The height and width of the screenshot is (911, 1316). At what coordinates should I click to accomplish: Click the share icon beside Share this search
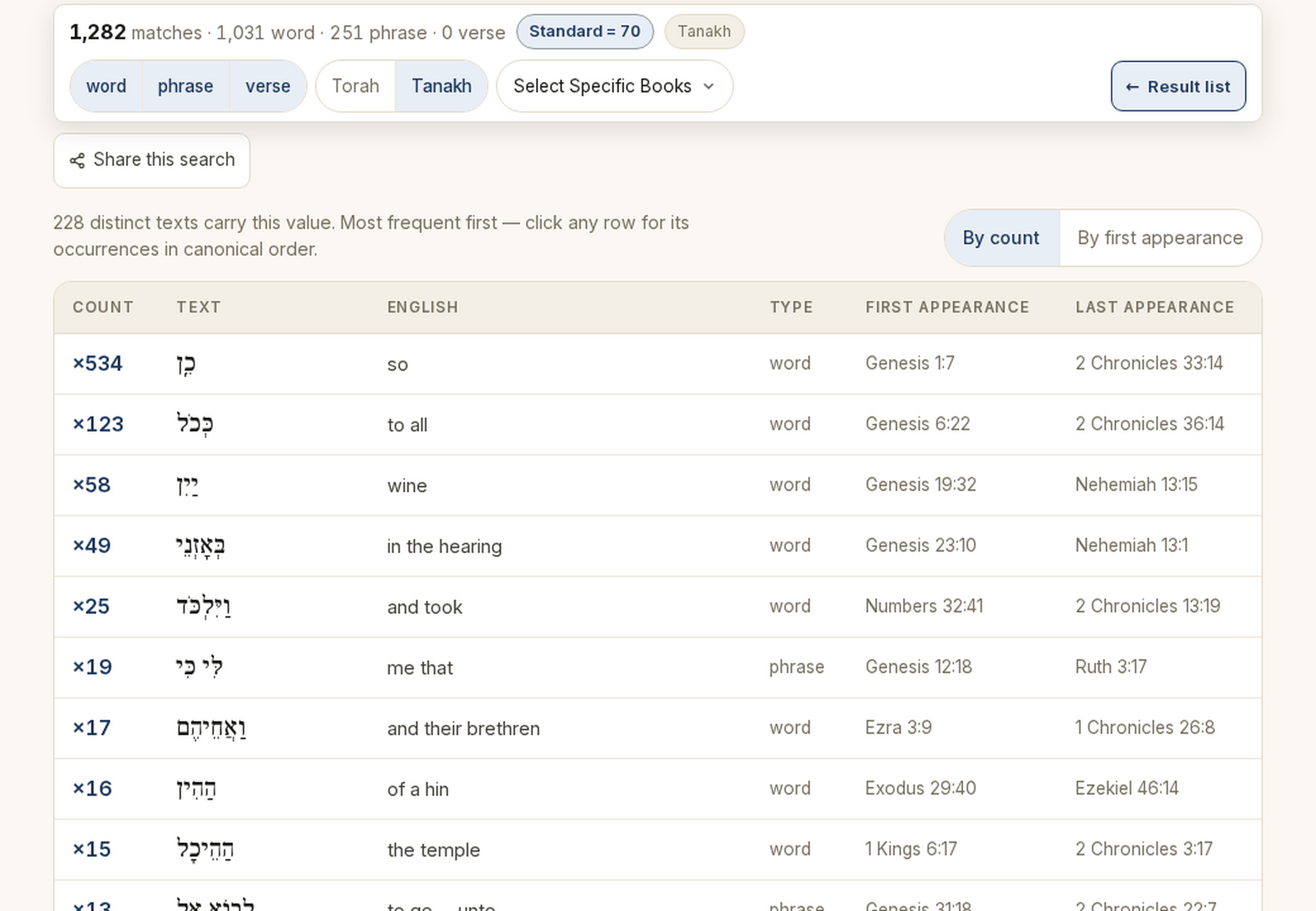tap(77, 161)
